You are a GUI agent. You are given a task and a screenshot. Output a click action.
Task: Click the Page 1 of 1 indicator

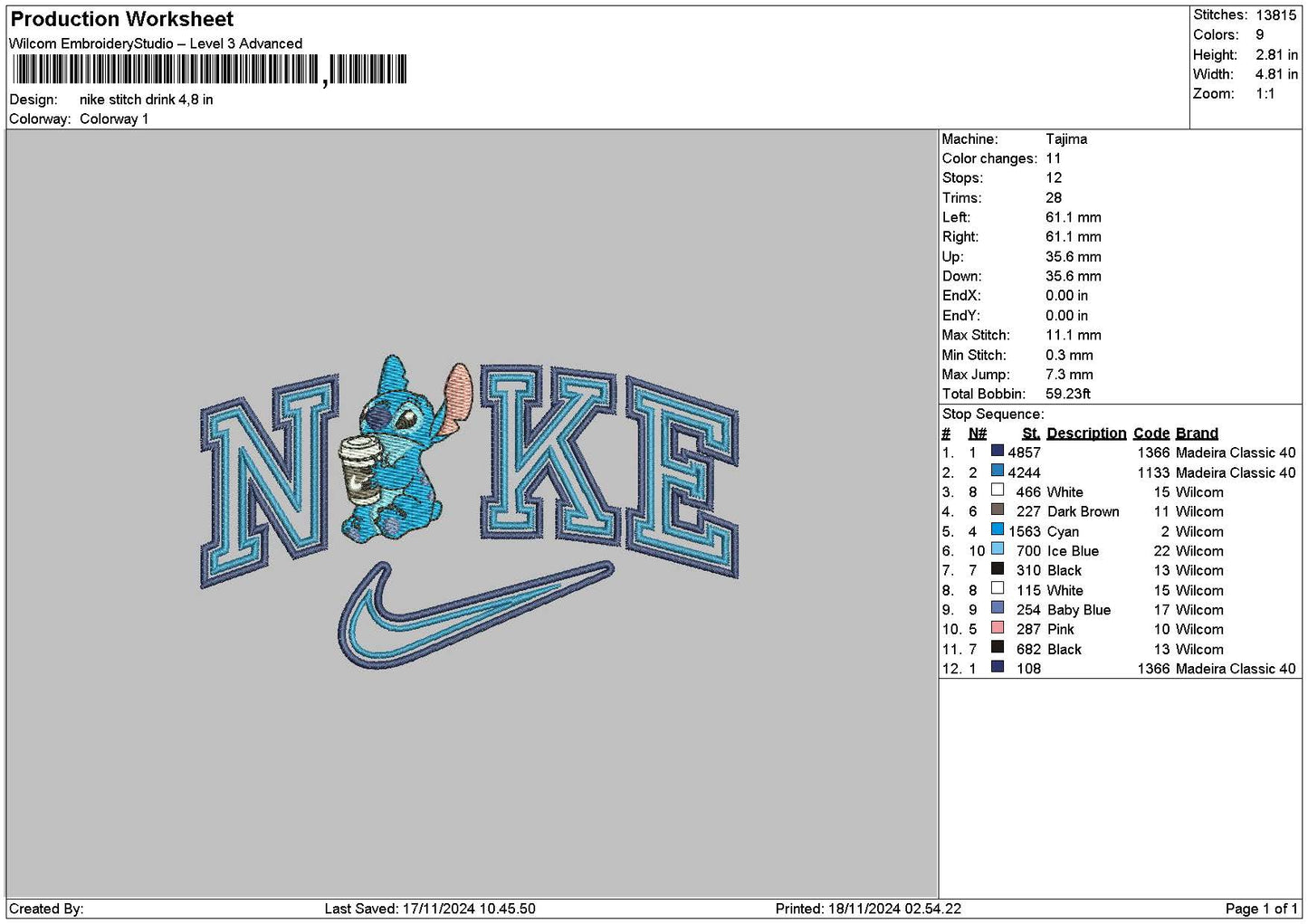(1261, 909)
